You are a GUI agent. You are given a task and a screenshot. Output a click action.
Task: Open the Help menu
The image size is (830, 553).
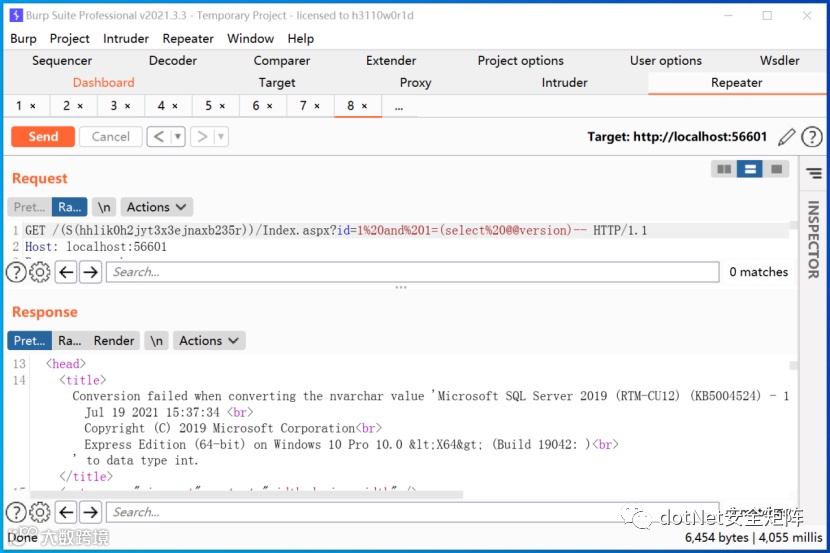301,39
